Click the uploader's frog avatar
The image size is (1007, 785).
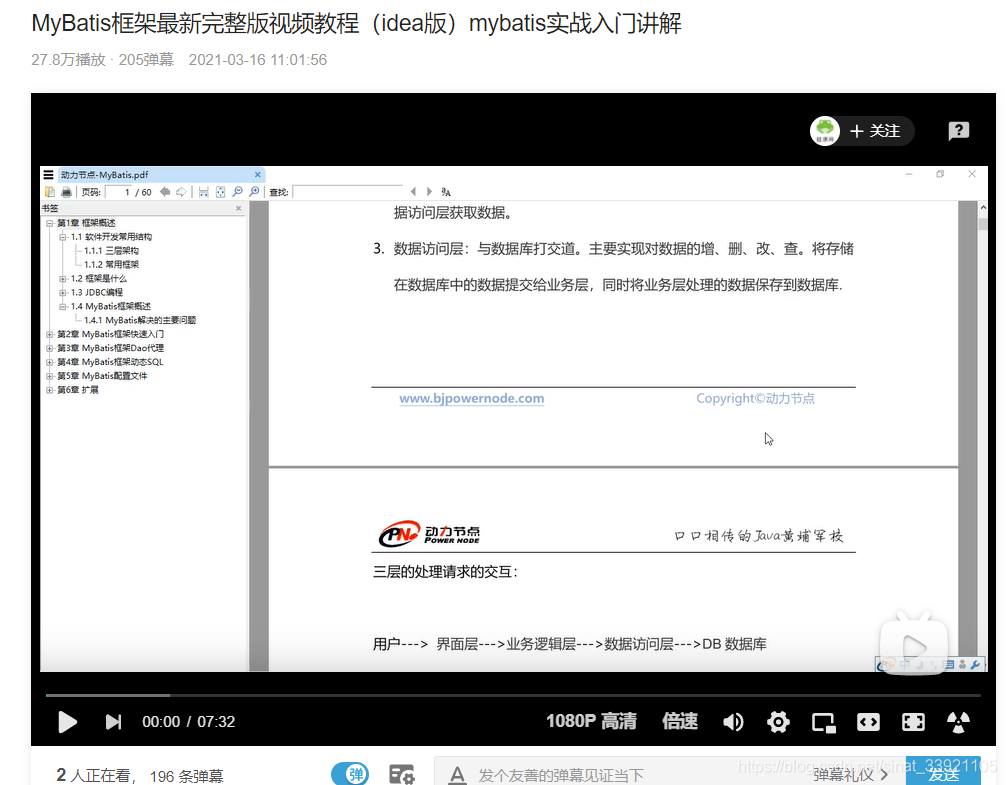click(825, 131)
